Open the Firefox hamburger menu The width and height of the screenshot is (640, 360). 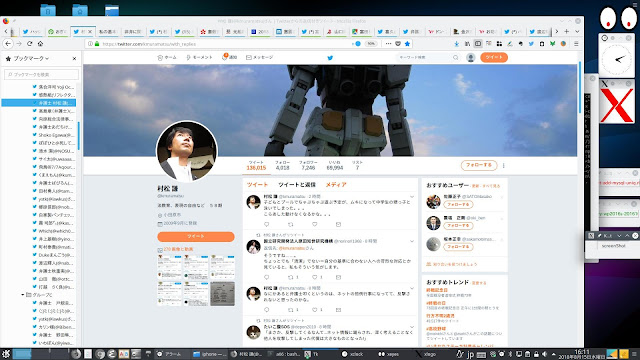(x=576, y=44)
